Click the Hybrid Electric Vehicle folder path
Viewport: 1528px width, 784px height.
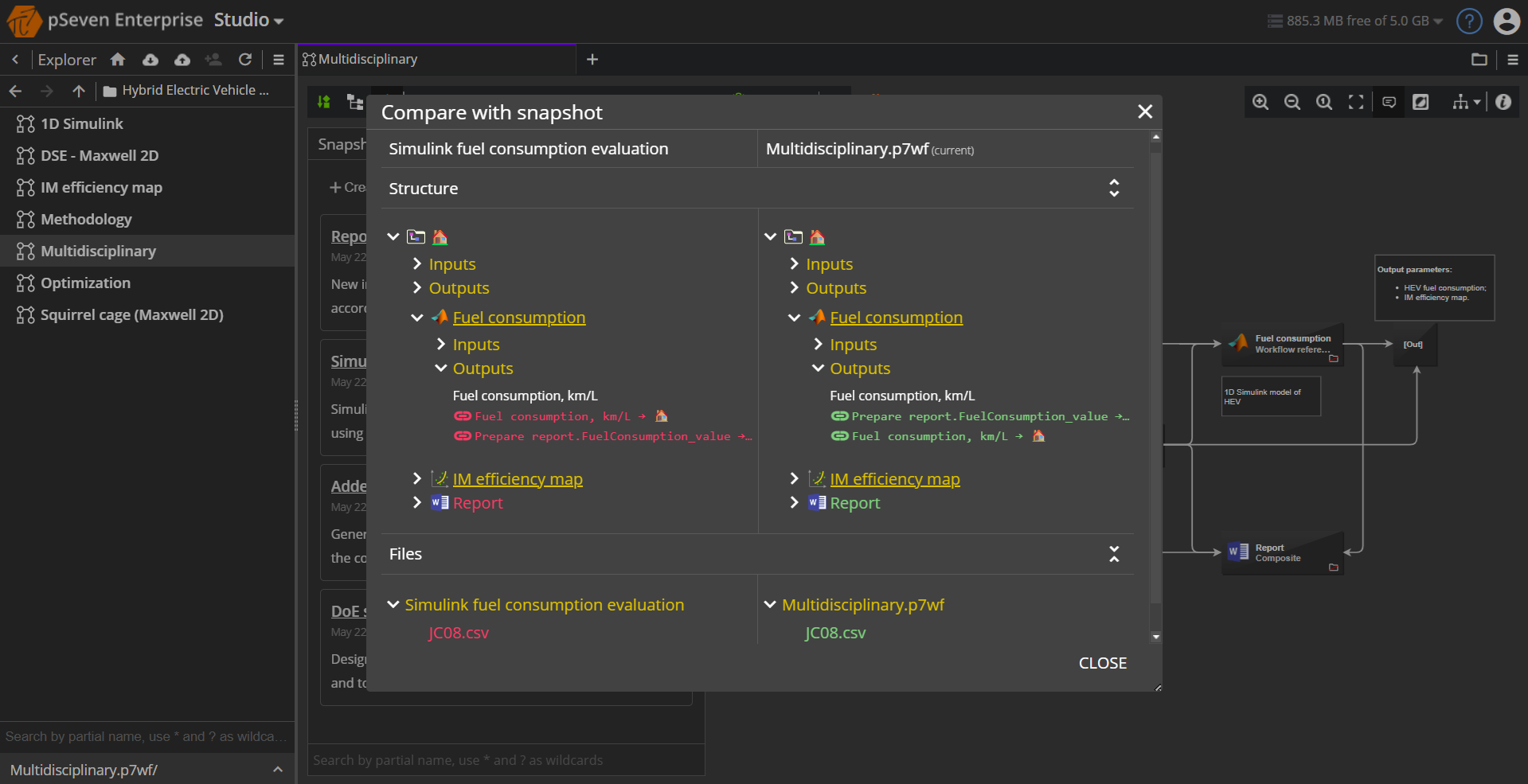(187, 91)
